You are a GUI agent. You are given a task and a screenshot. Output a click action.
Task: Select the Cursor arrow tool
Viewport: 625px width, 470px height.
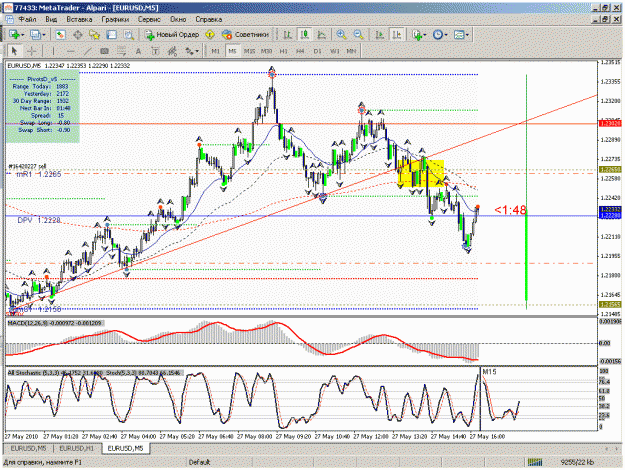15,51
